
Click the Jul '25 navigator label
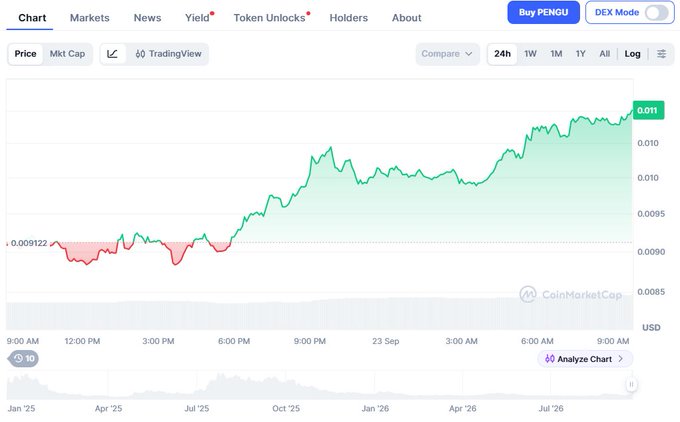coord(196,409)
